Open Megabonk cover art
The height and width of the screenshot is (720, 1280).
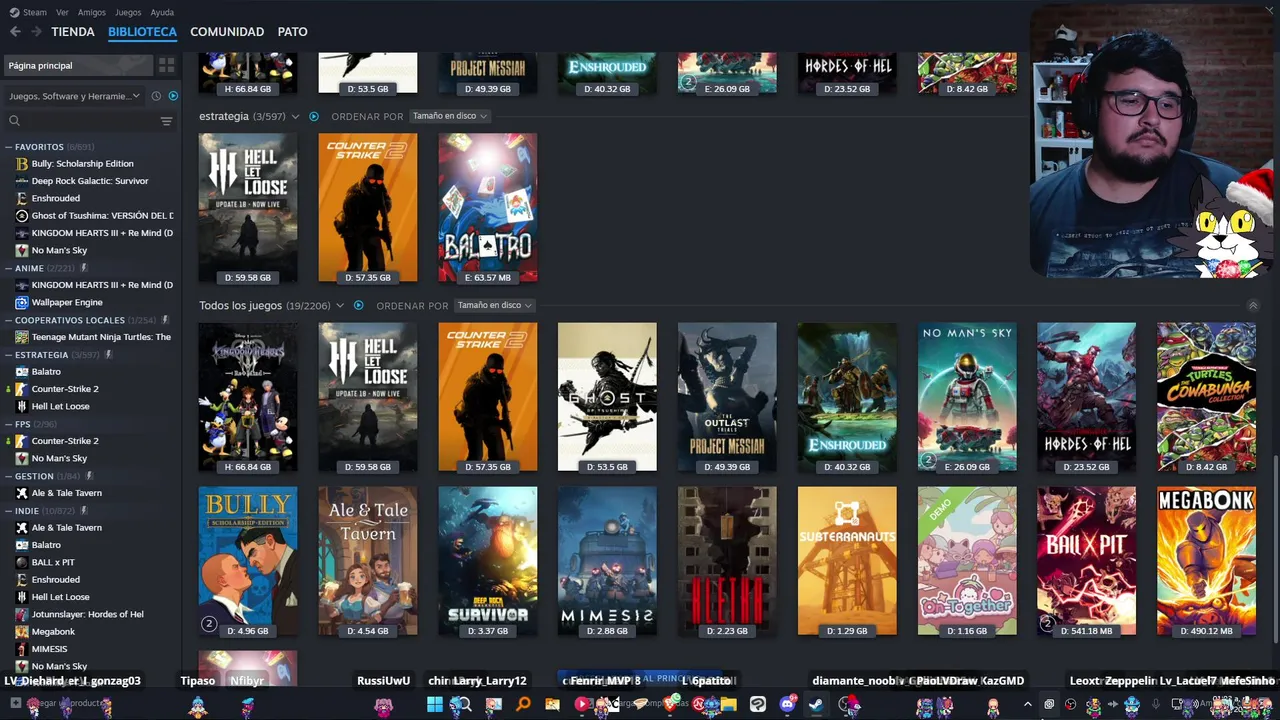coord(1206,561)
